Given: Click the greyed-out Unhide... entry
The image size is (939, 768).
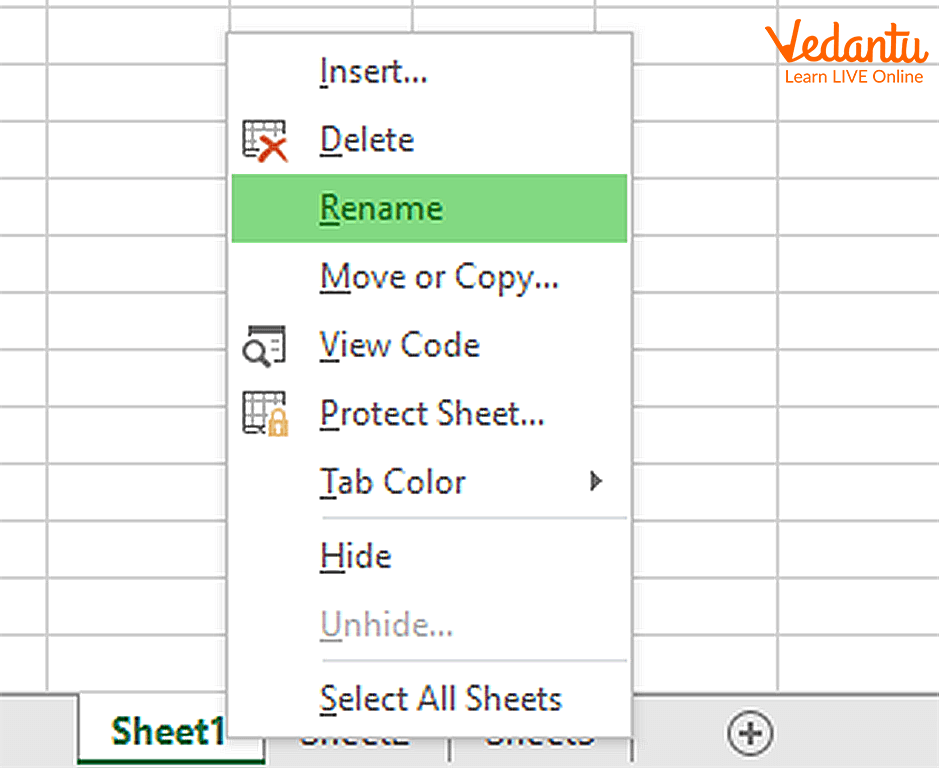Looking at the screenshot, I should (386, 626).
